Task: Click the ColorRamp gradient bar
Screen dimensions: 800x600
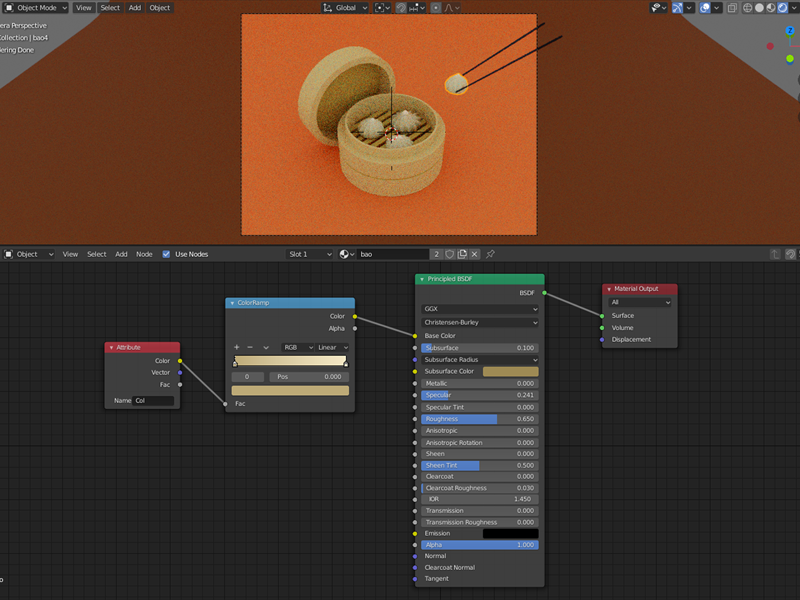Action: tap(290, 361)
